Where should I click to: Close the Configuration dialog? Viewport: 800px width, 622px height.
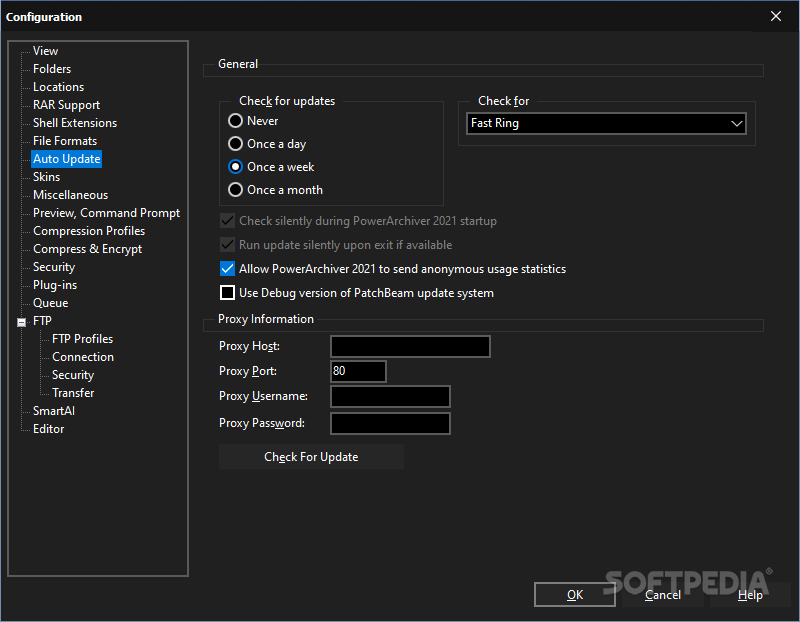click(x=776, y=16)
